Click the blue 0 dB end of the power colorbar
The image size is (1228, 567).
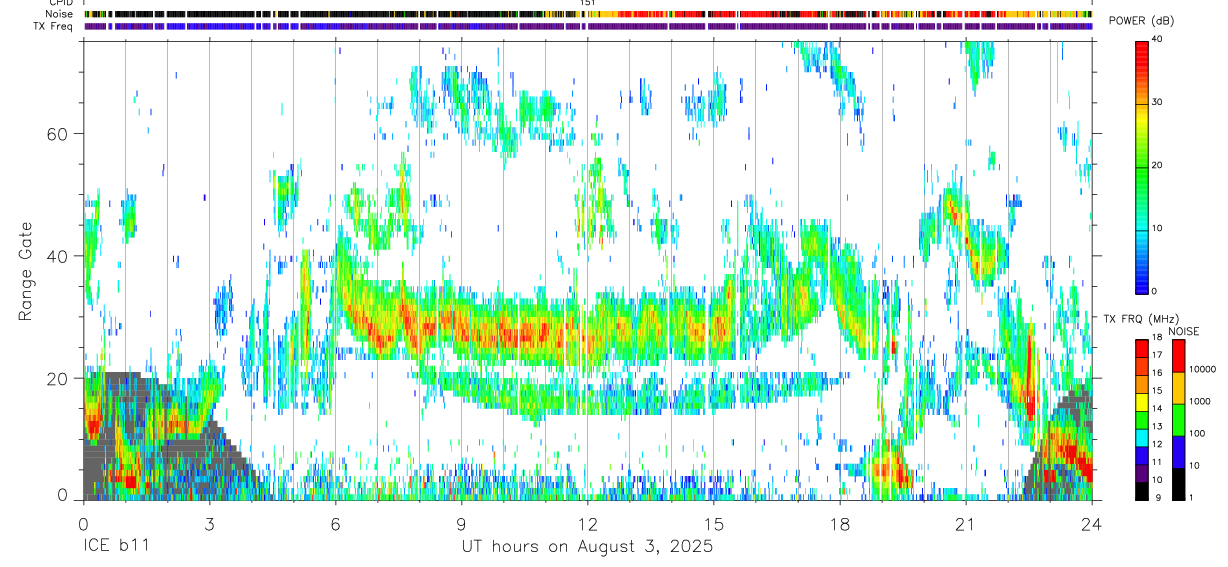click(1143, 288)
